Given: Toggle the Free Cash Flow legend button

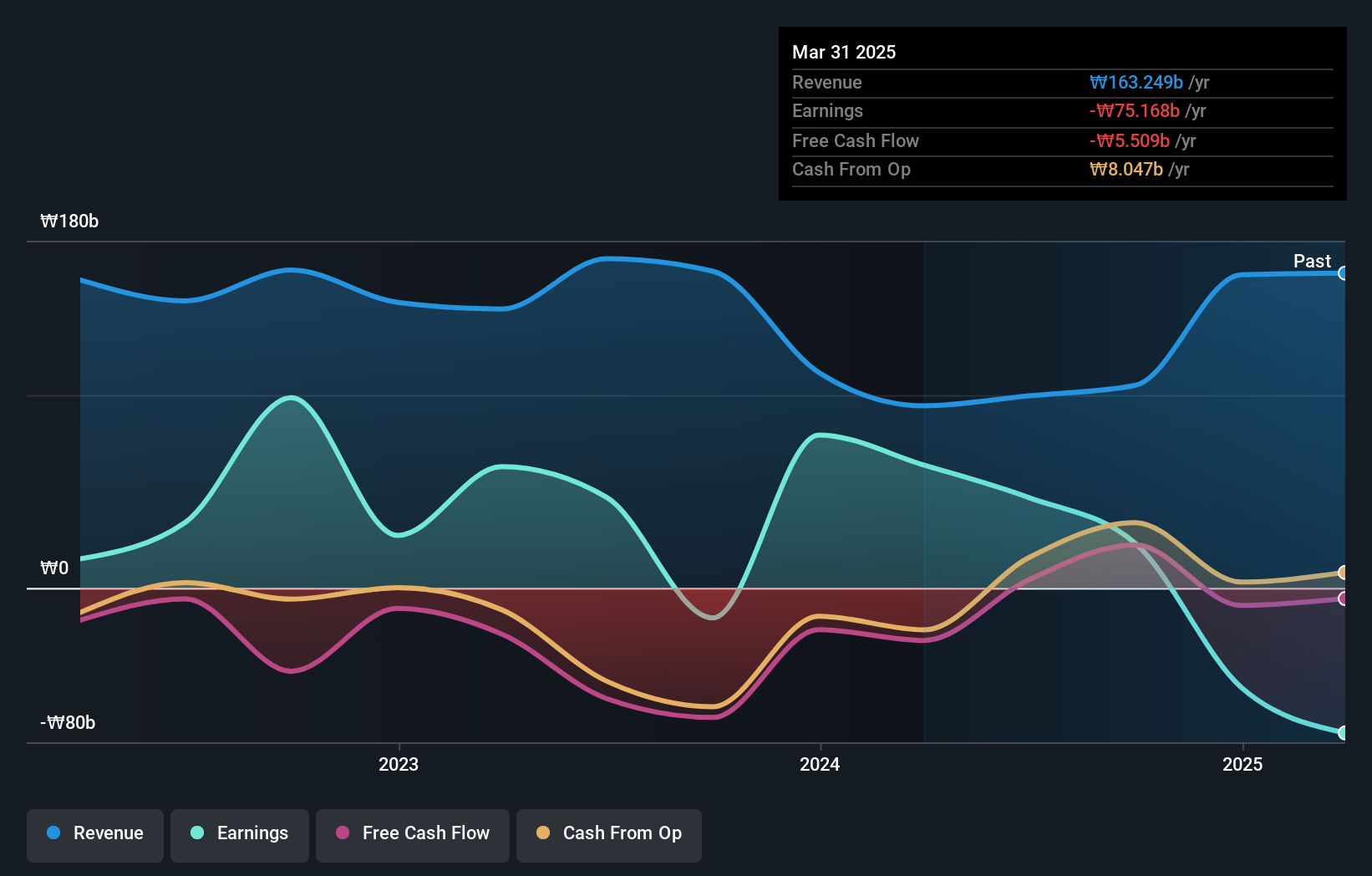Looking at the screenshot, I should [x=413, y=835].
